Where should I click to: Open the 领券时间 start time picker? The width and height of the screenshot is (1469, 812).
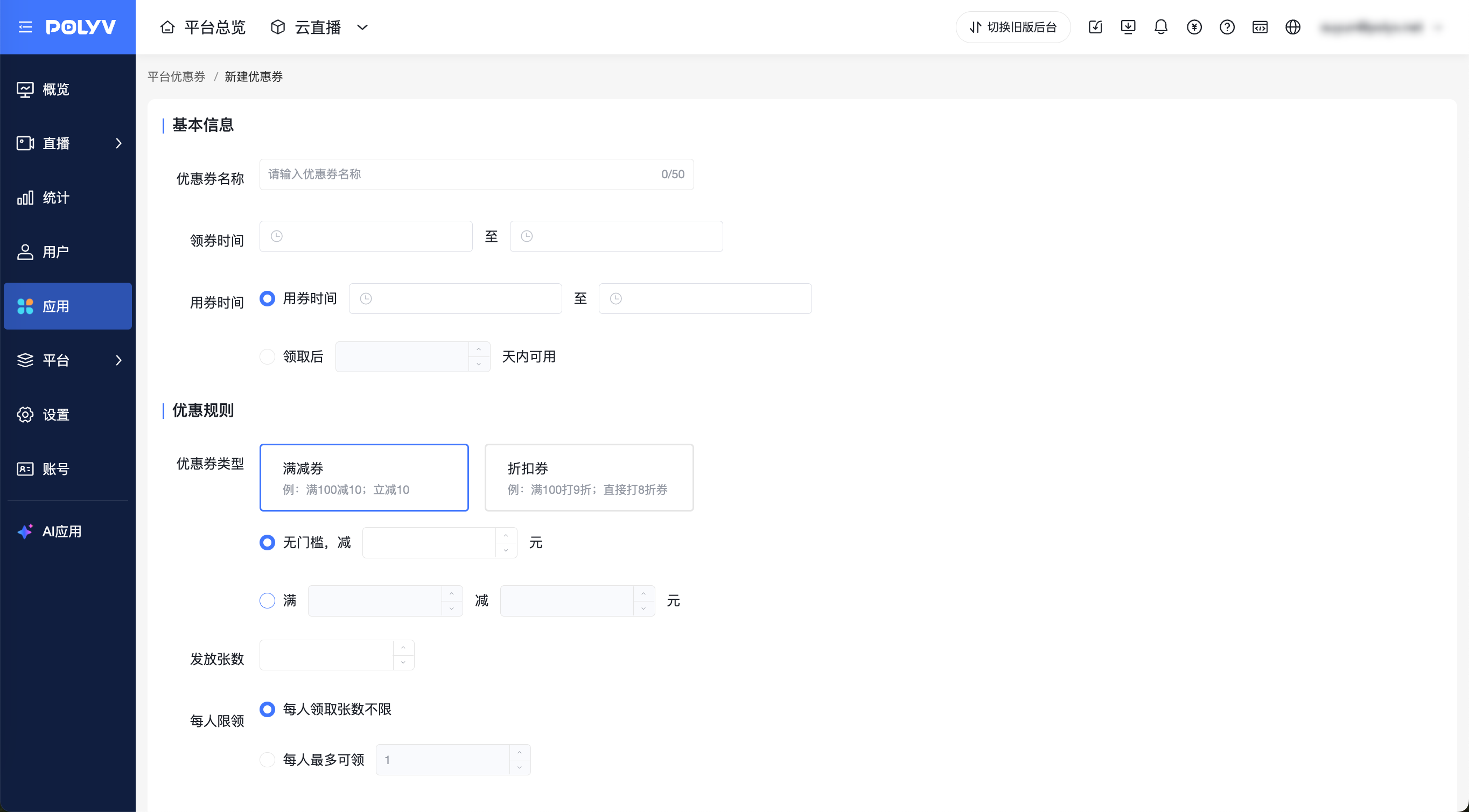click(x=366, y=236)
